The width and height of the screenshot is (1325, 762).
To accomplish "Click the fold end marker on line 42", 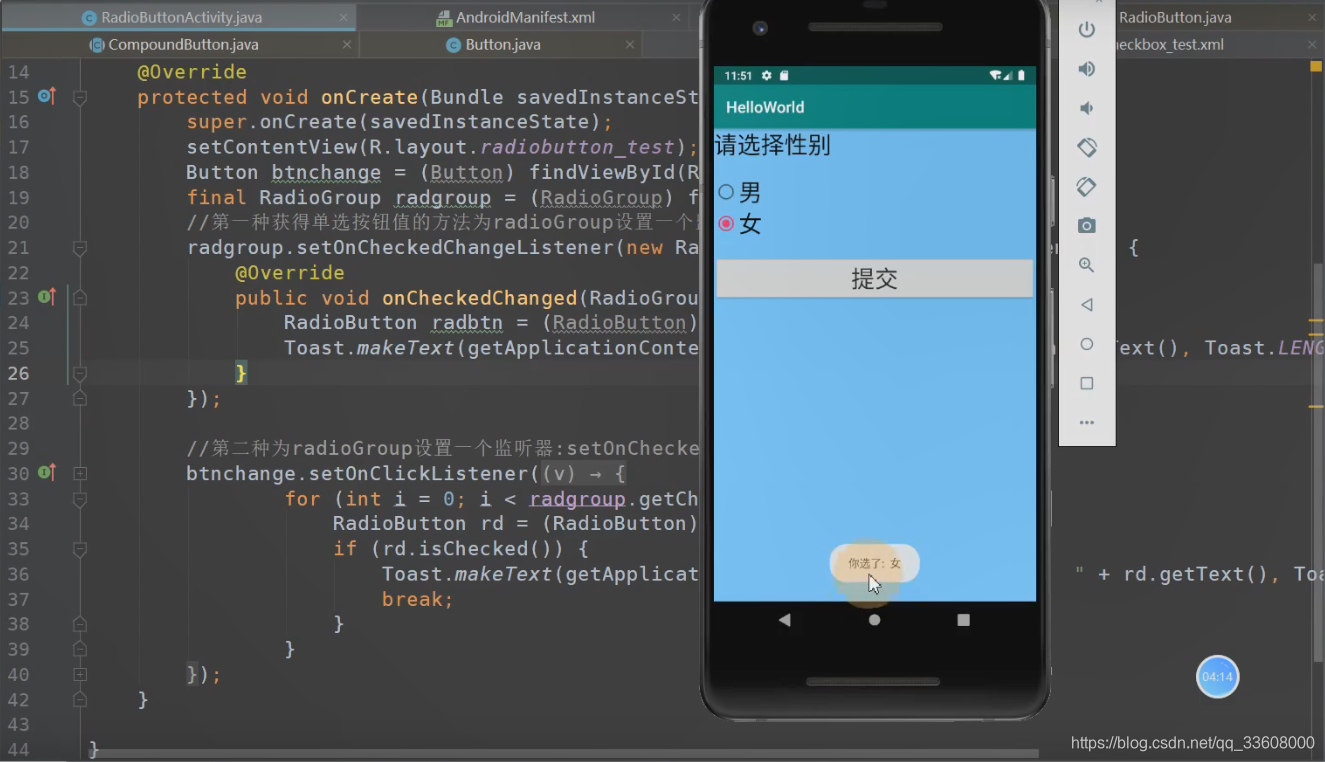I will [x=80, y=699].
